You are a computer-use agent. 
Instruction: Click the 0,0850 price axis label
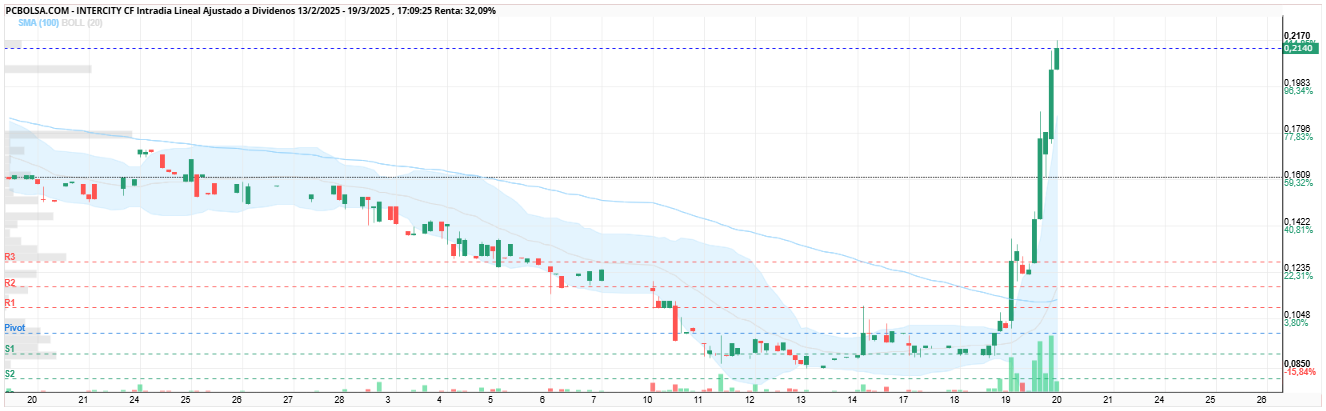1296,363
